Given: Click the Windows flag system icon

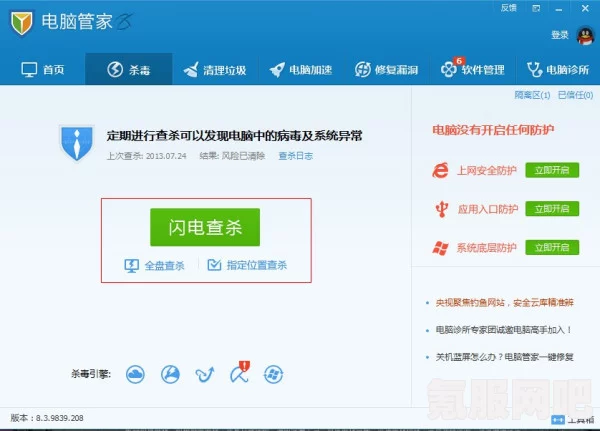Looking at the screenshot, I should pyautogui.click(x=440, y=248).
